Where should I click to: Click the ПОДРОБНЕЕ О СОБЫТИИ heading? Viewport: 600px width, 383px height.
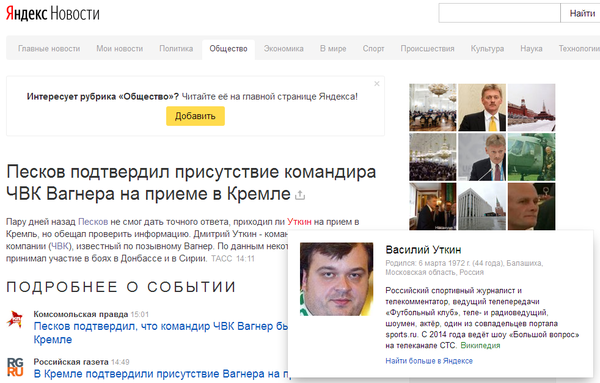point(121,287)
